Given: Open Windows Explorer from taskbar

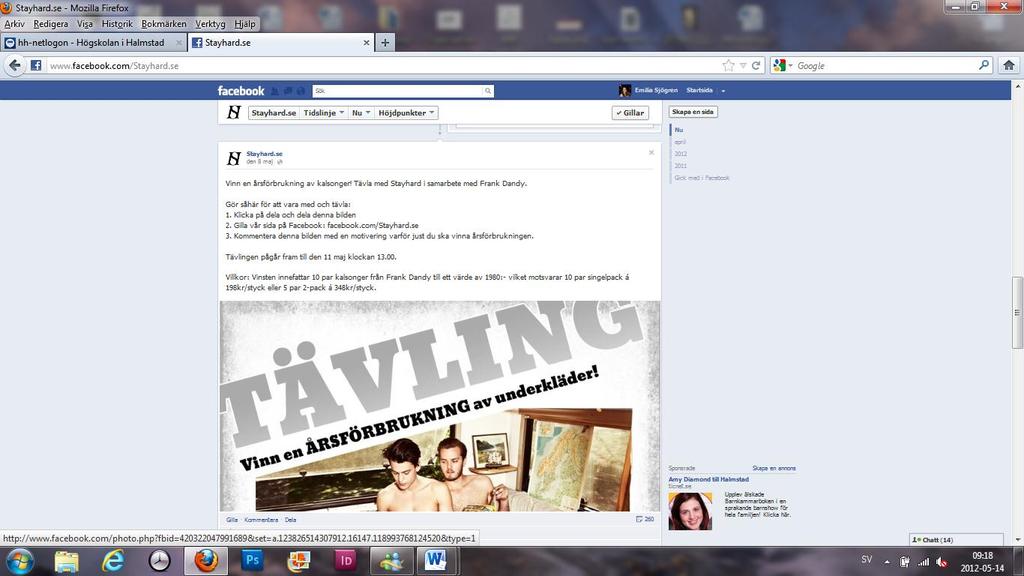Looking at the screenshot, I should point(67,561).
